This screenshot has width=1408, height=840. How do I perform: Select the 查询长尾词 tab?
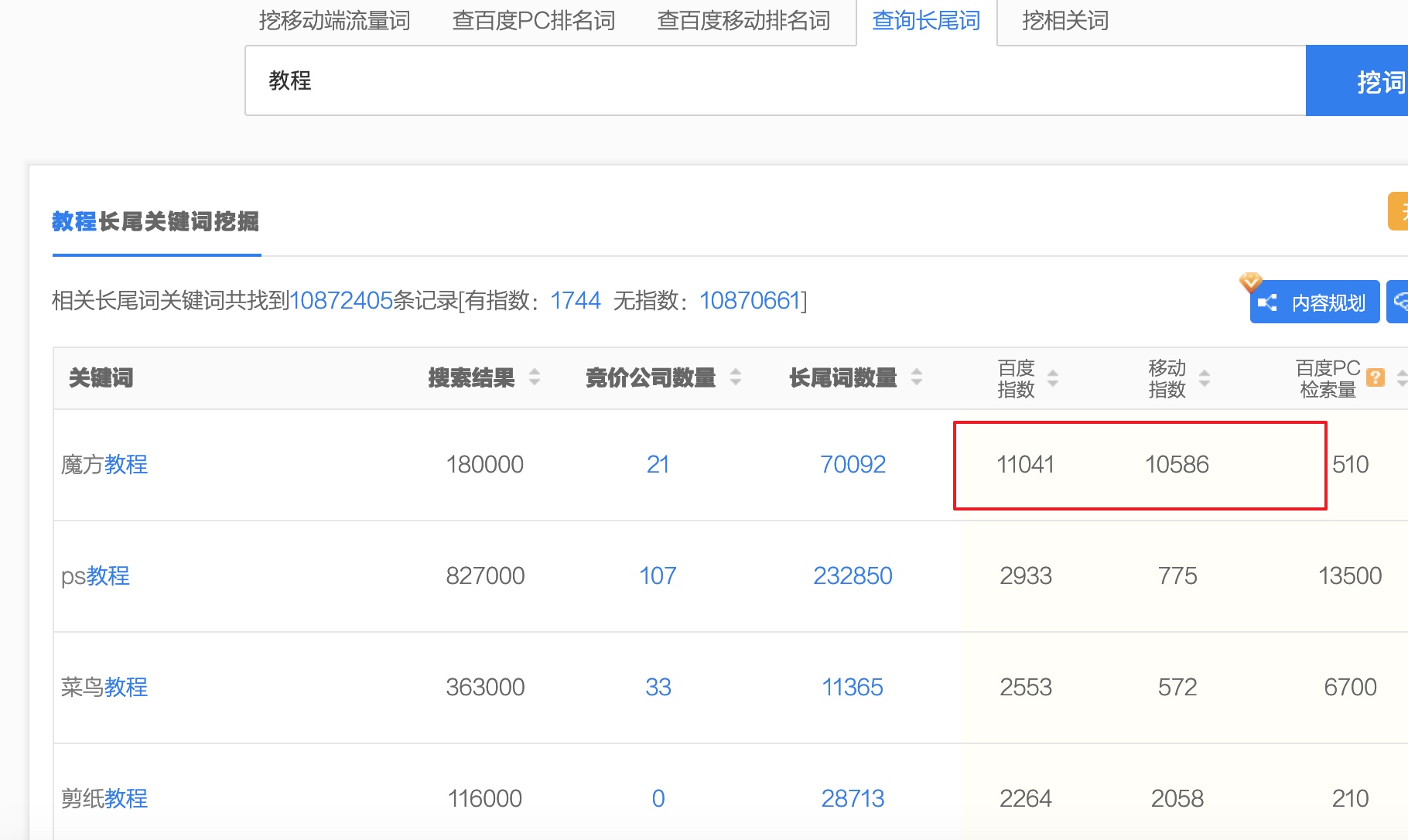pyautogui.click(x=926, y=21)
